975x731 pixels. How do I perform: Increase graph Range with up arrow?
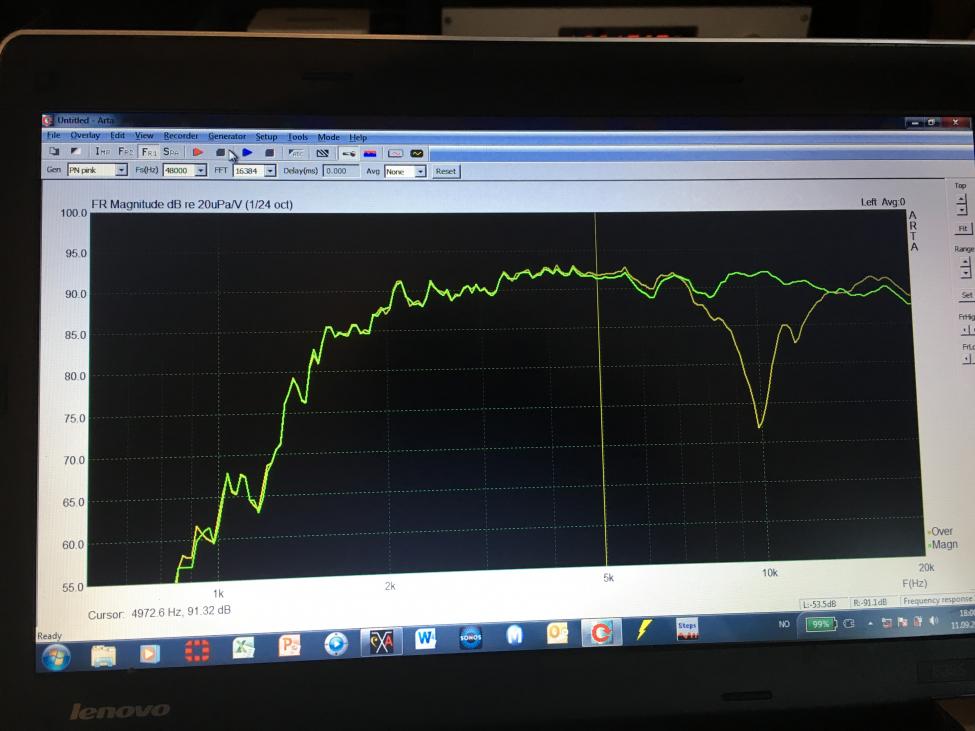(x=965, y=262)
